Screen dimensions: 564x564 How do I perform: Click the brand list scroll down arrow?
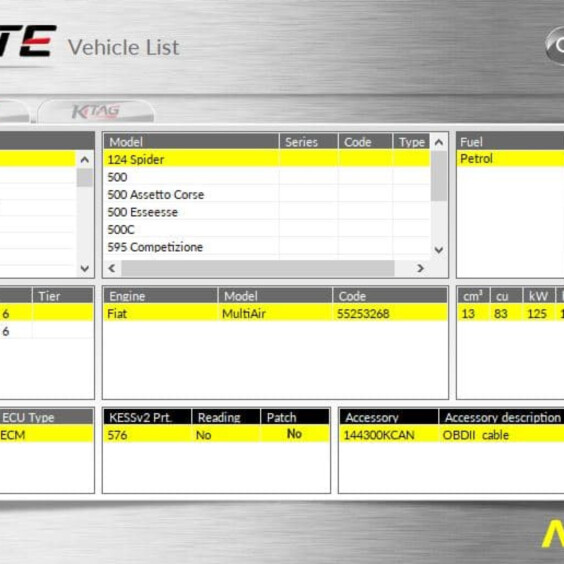pyautogui.click(x=85, y=268)
